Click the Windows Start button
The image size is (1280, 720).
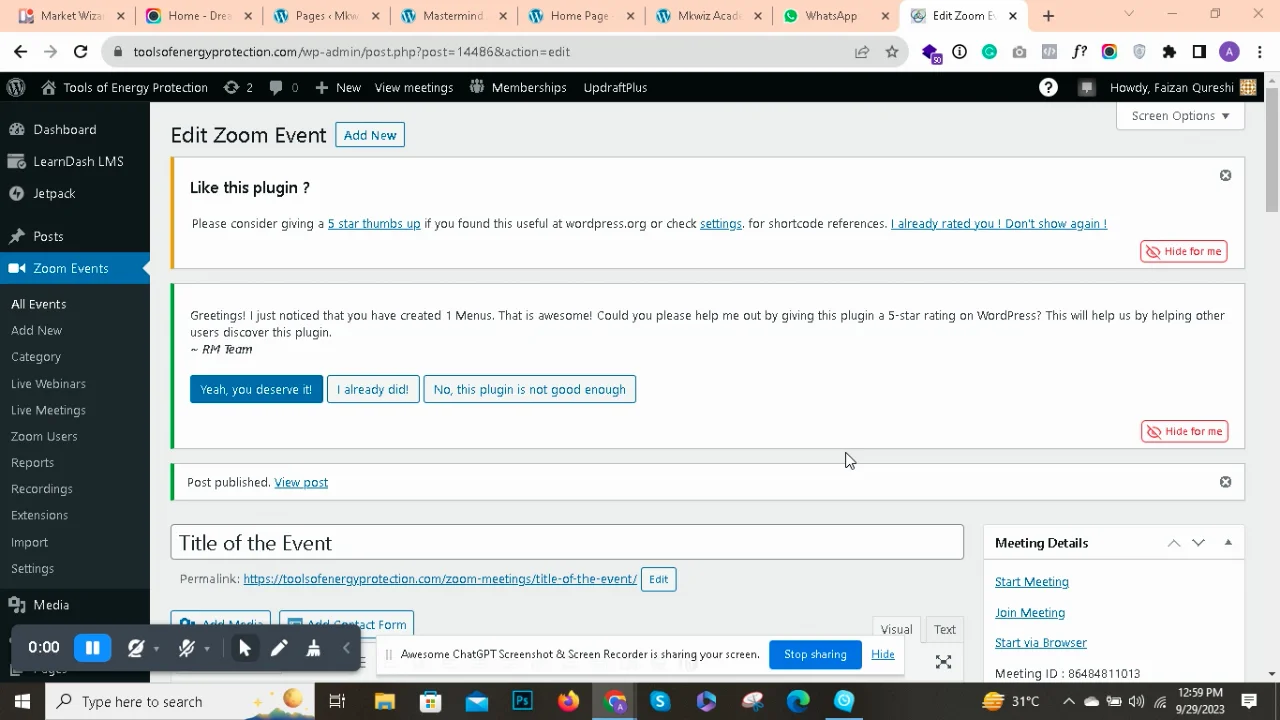(x=22, y=701)
